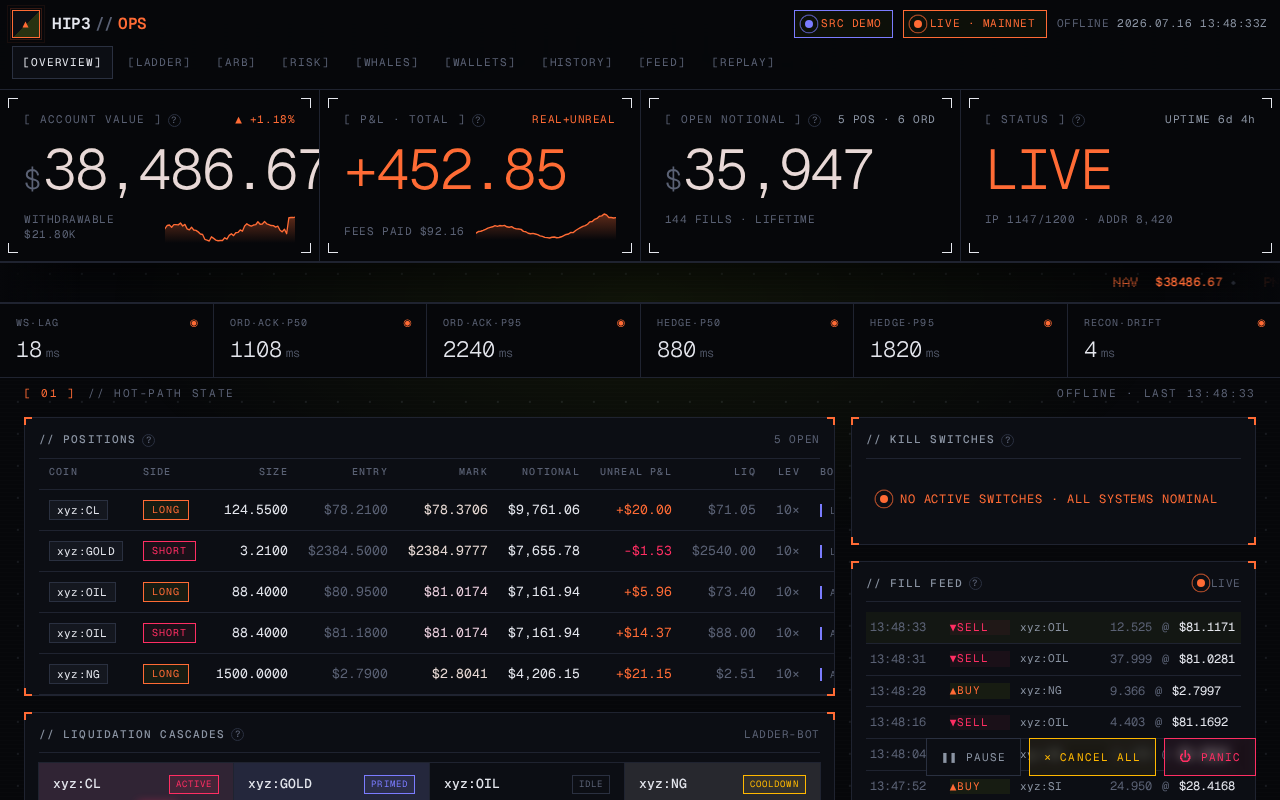
Task: Toggle LIVE MAINNET mode
Action: point(975,24)
